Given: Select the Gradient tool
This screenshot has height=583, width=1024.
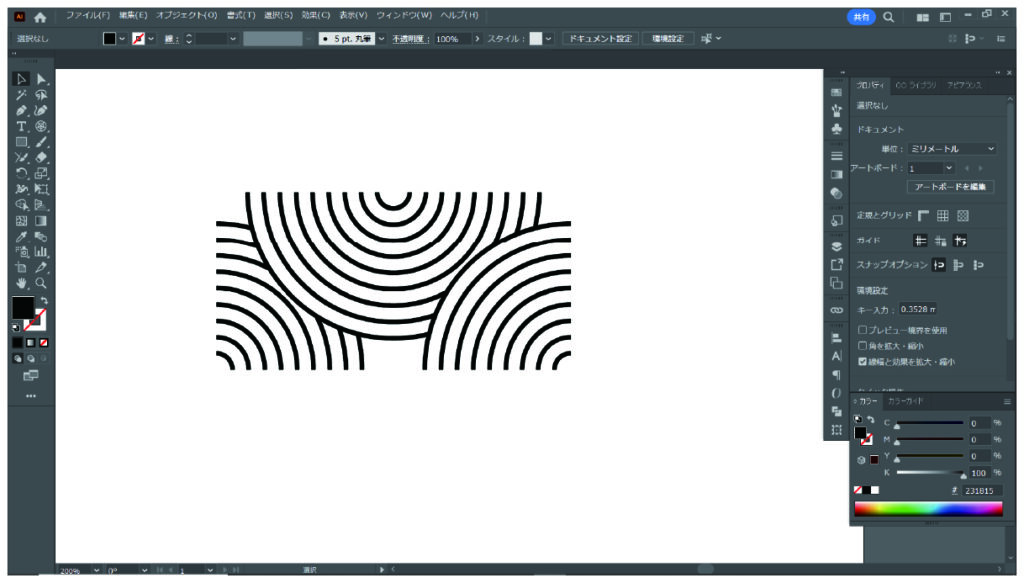Looking at the screenshot, I should [x=41, y=221].
